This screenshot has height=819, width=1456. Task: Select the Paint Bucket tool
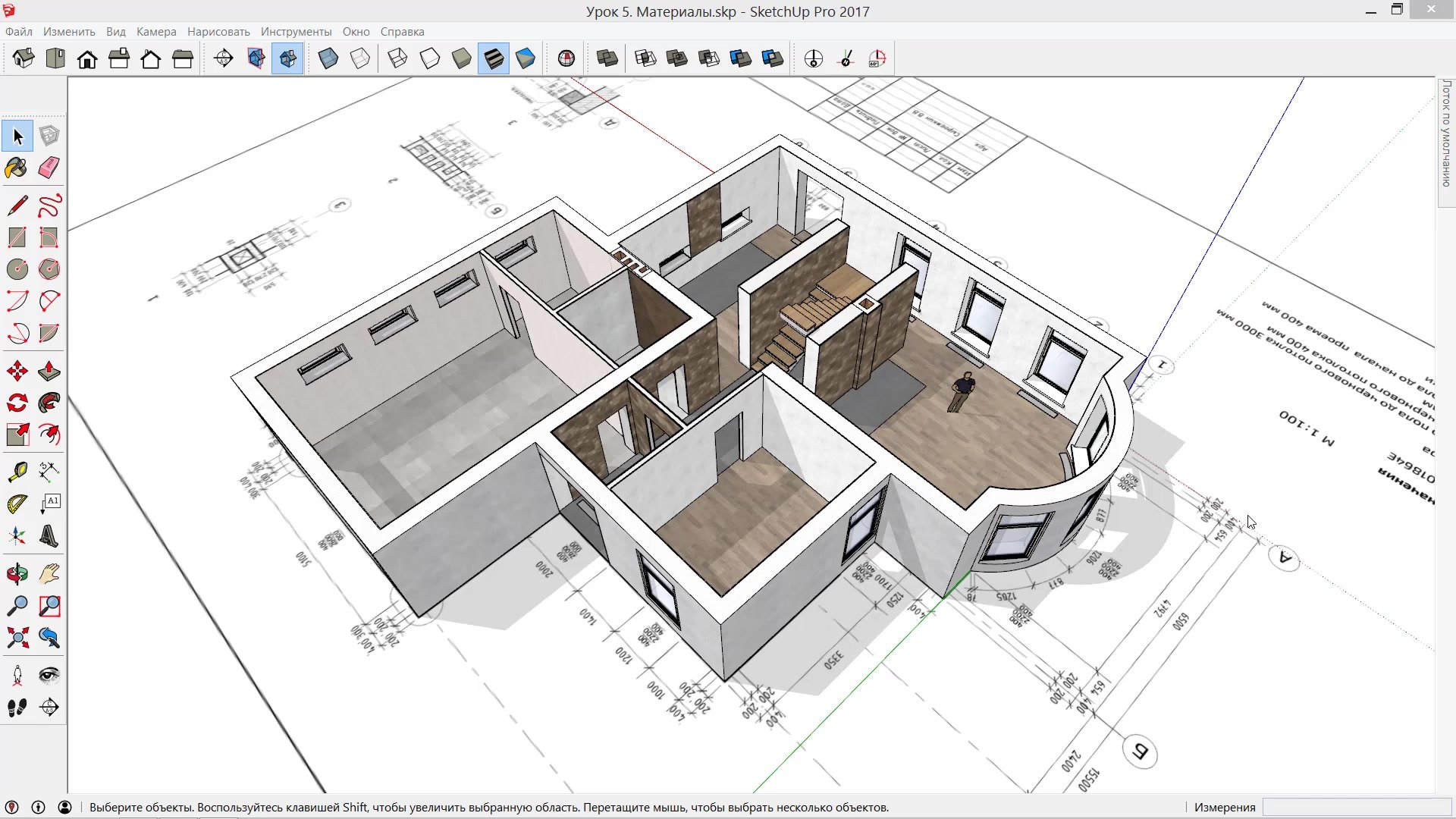coord(17,168)
